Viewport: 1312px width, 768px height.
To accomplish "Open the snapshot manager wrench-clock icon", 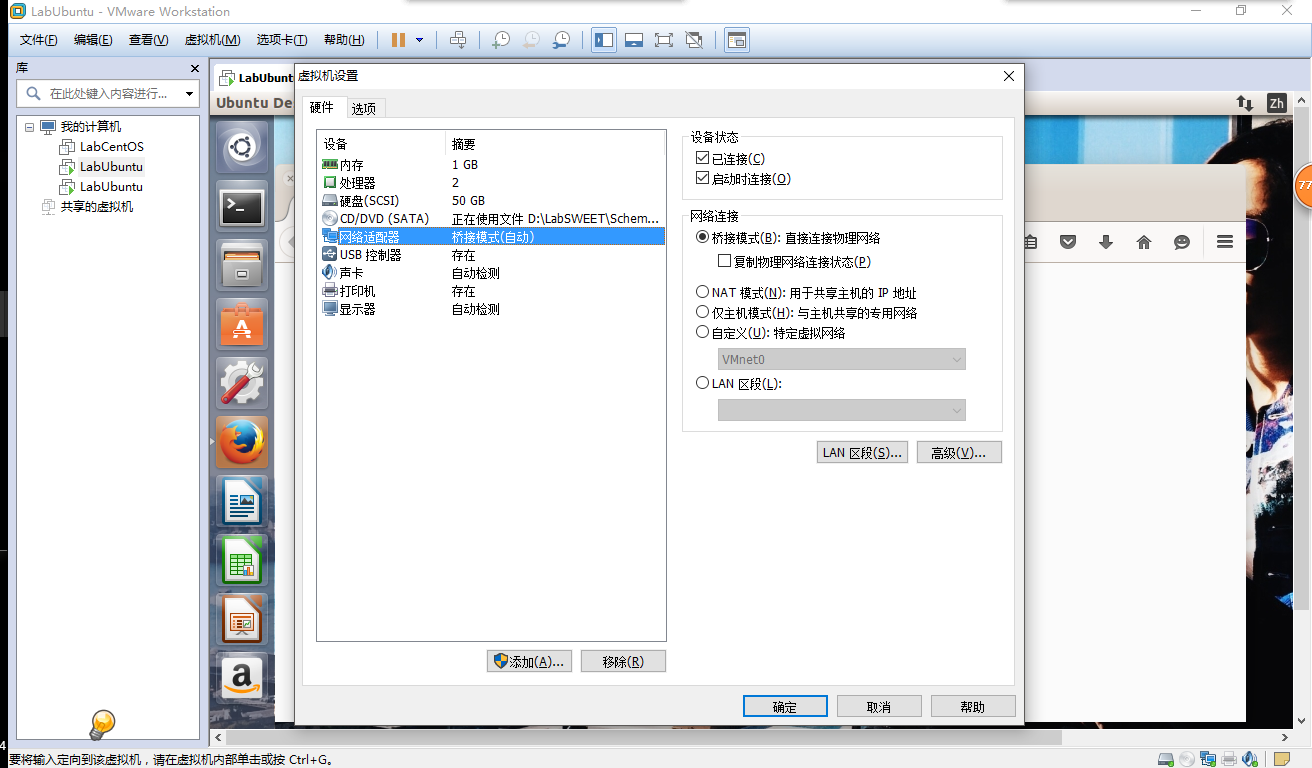I will coord(561,40).
